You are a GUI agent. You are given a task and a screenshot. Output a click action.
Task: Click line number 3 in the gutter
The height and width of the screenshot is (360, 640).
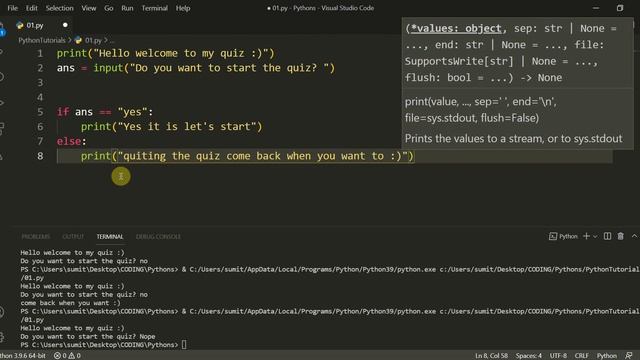40,83
